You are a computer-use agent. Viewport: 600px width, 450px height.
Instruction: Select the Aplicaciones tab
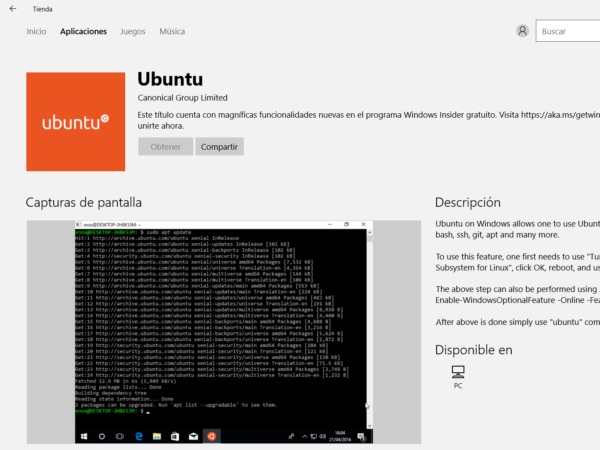83,31
